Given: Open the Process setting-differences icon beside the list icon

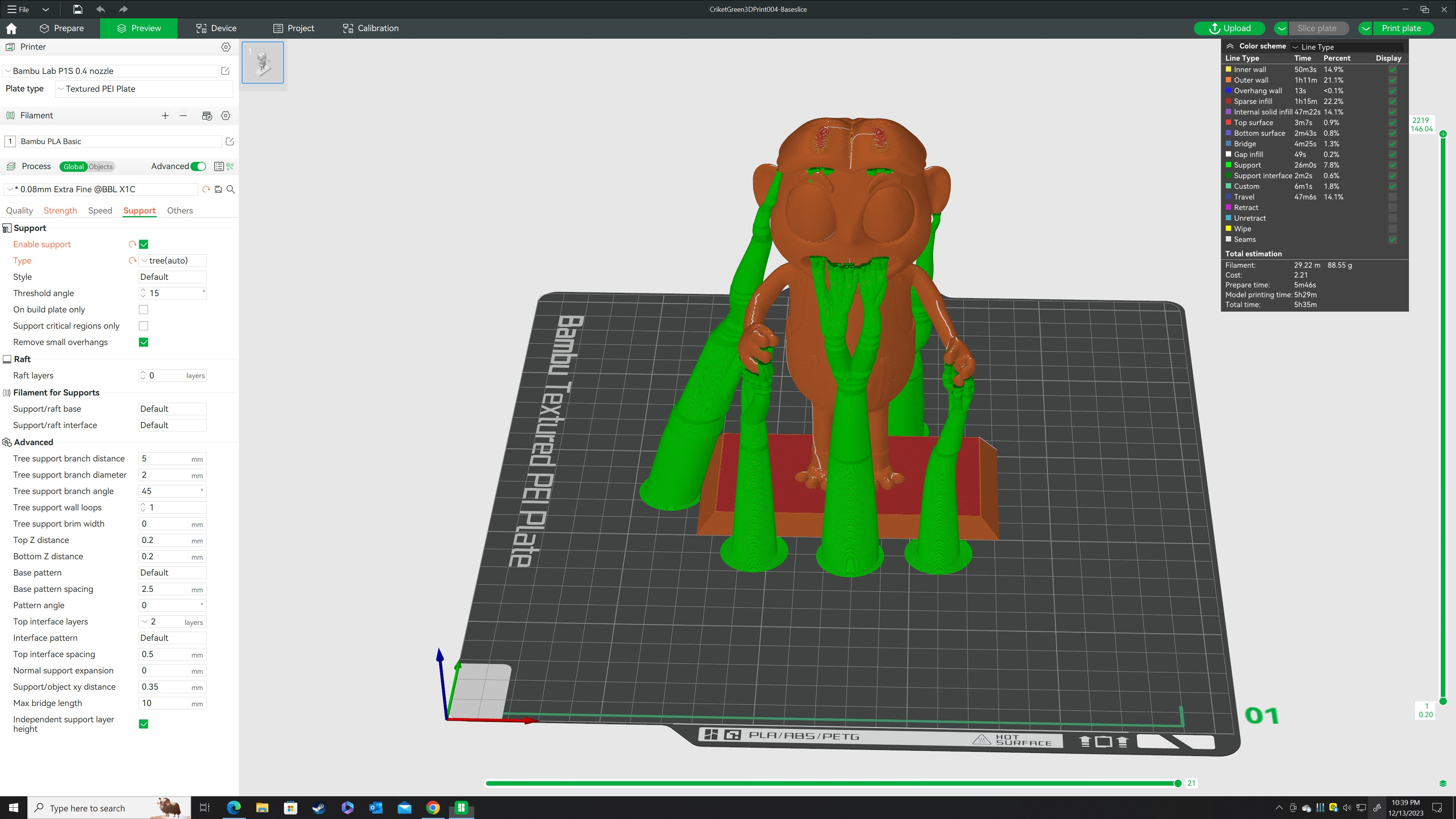Looking at the screenshot, I should click(x=230, y=166).
